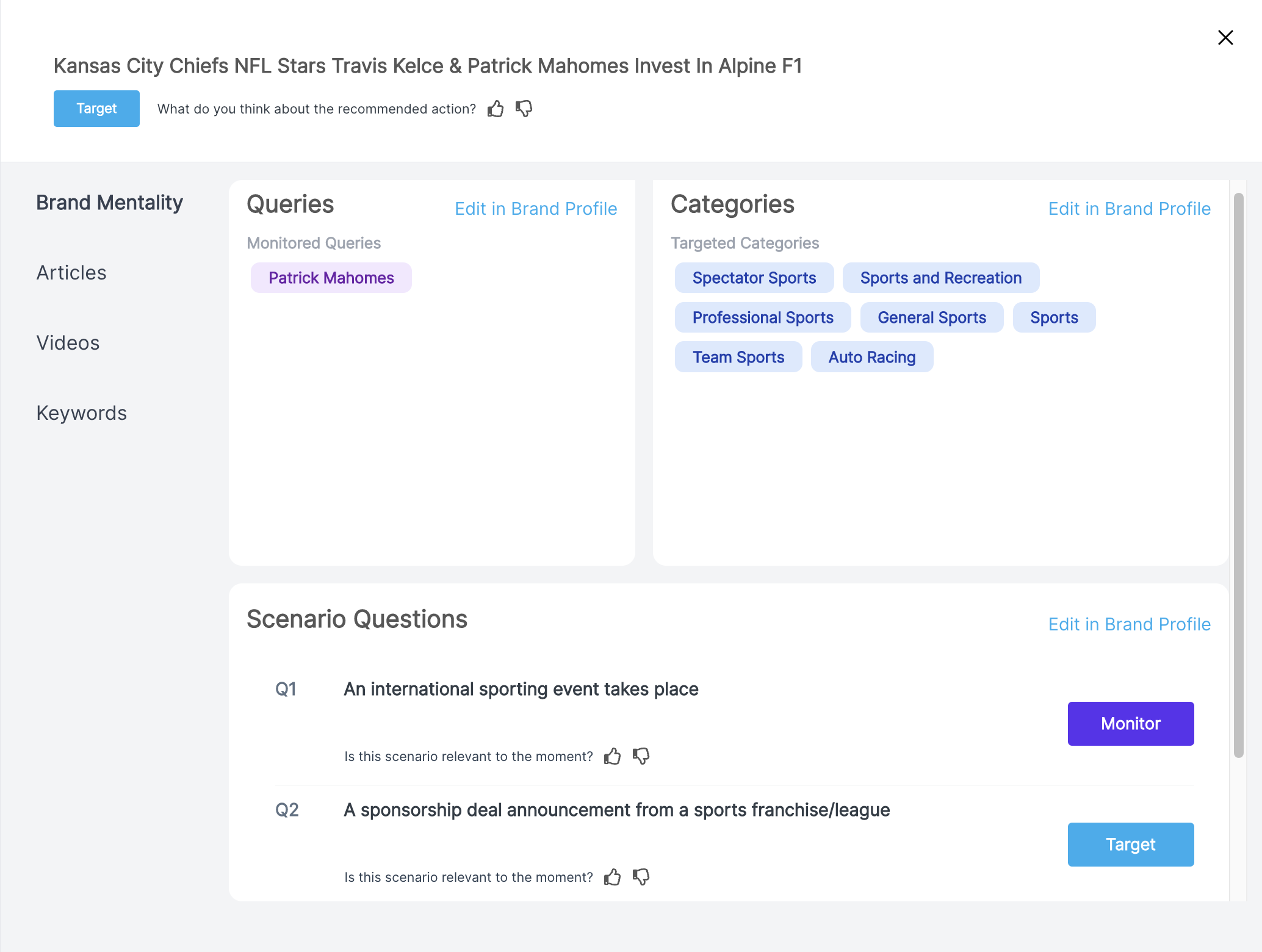Thumbs down Q1 scenario relevance

pyautogui.click(x=641, y=756)
